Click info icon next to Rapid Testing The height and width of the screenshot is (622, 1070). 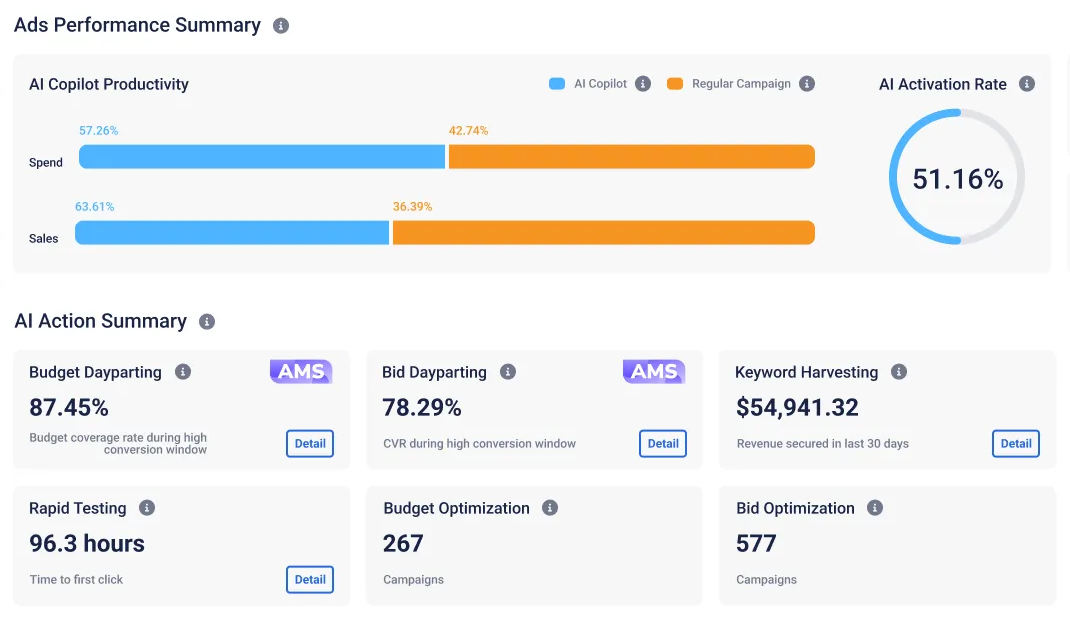(x=147, y=508)
